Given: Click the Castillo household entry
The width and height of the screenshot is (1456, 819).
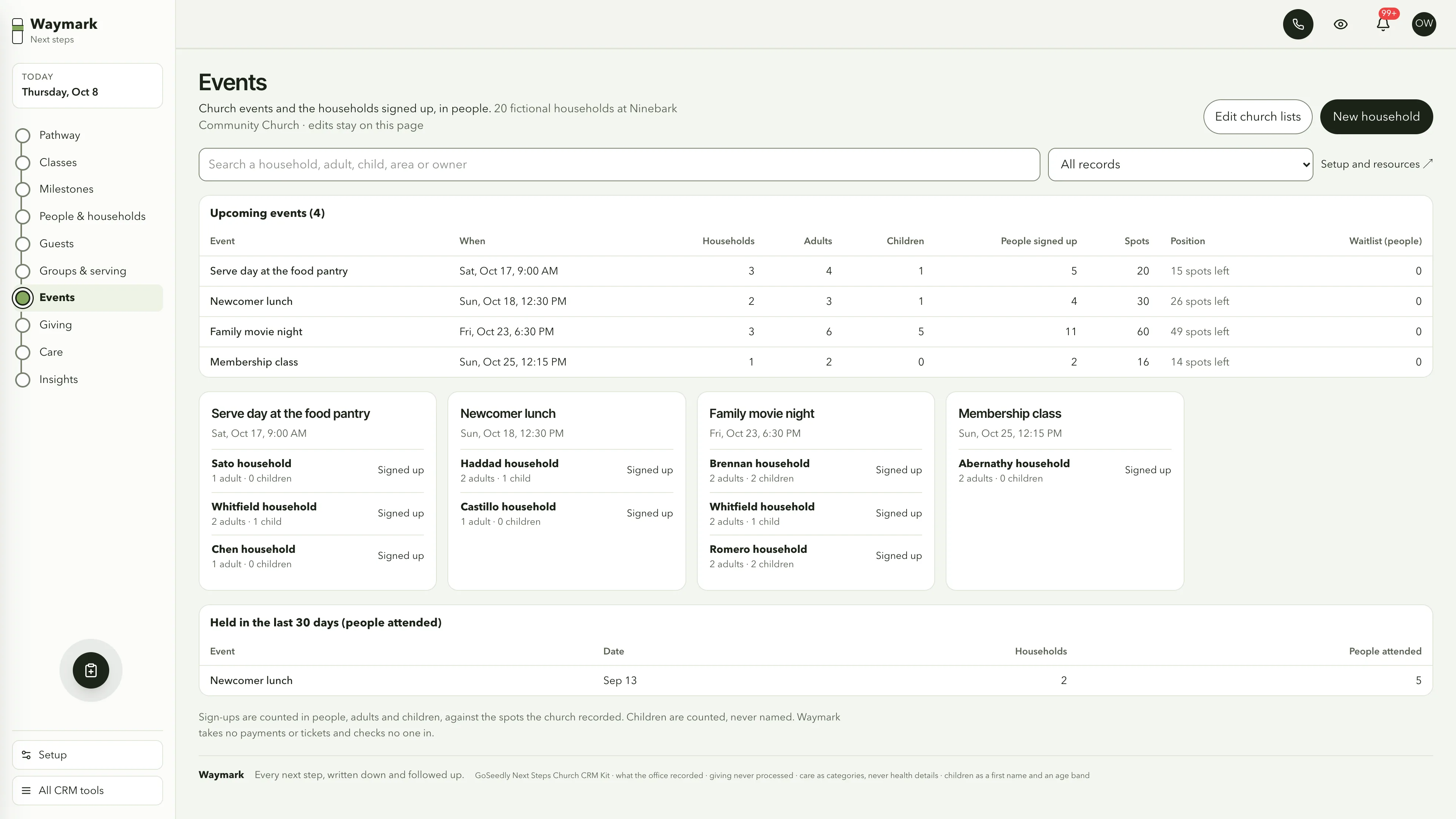Looking at the screenshot, I should click(x=566, y=514).
